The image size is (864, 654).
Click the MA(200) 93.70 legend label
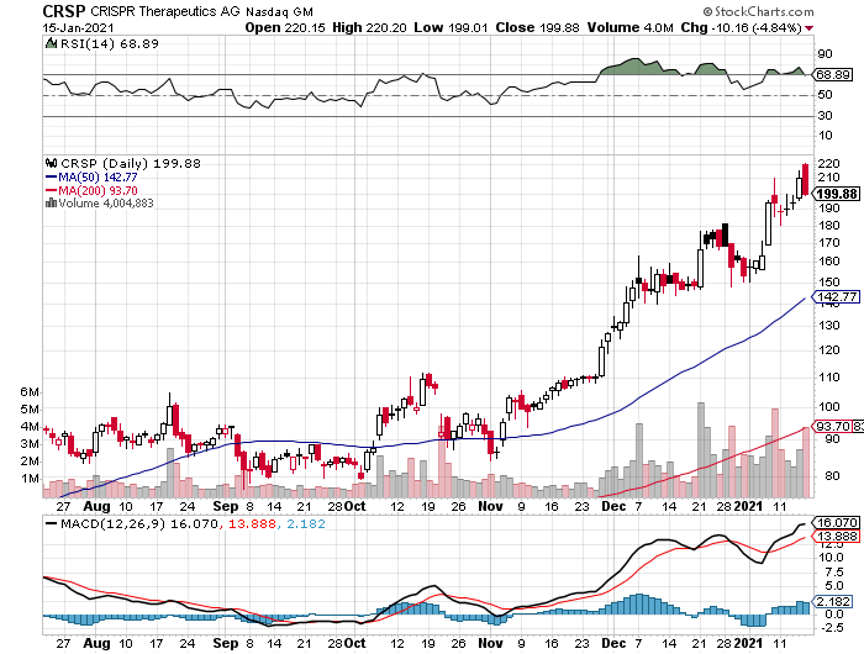click(98, 191)
